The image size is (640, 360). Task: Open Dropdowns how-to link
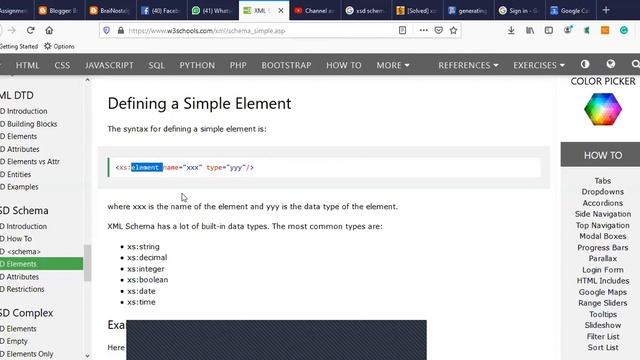pyautogui.click(x=602, y=191)
